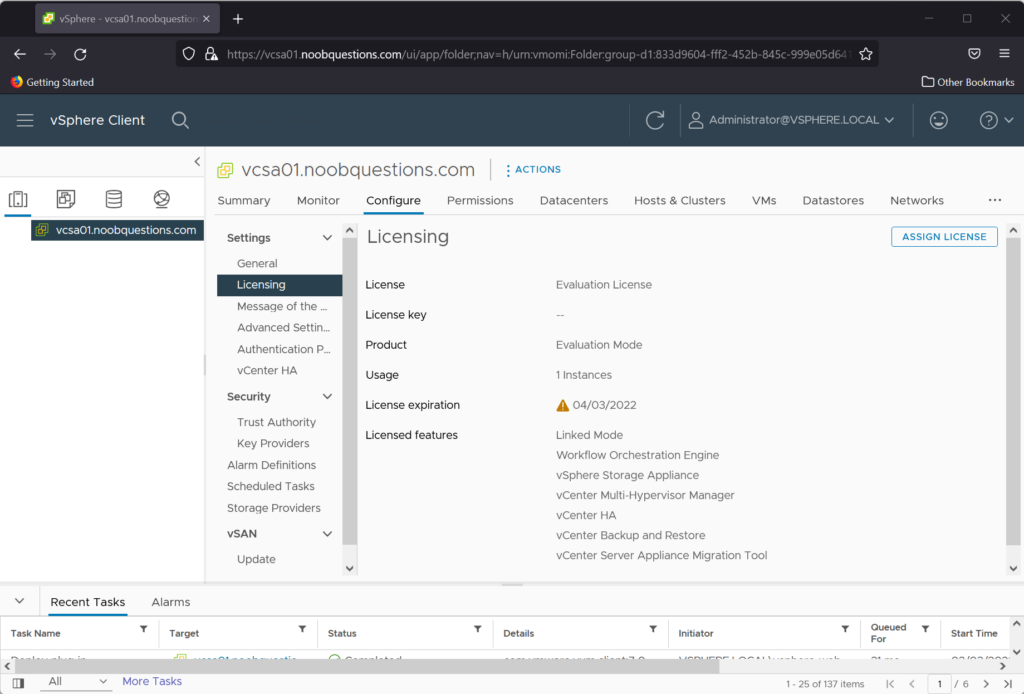Open Message of the Day settings
Viewport: 1024px width, 694px height.
282,306
